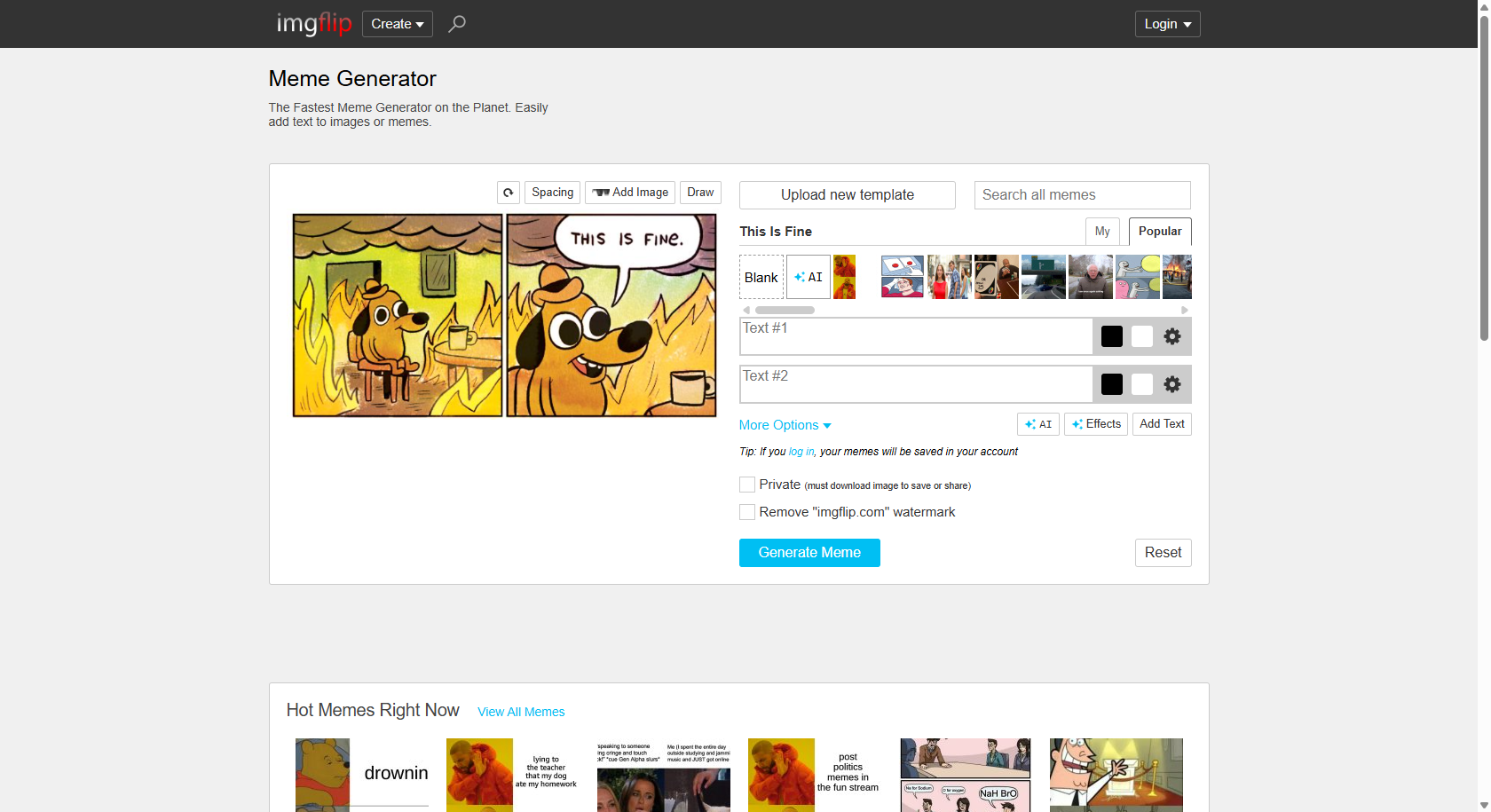Viewport: 1491px width, 812px height.
Task: Choose the Two Buttons template
Action: coord(903,277)
